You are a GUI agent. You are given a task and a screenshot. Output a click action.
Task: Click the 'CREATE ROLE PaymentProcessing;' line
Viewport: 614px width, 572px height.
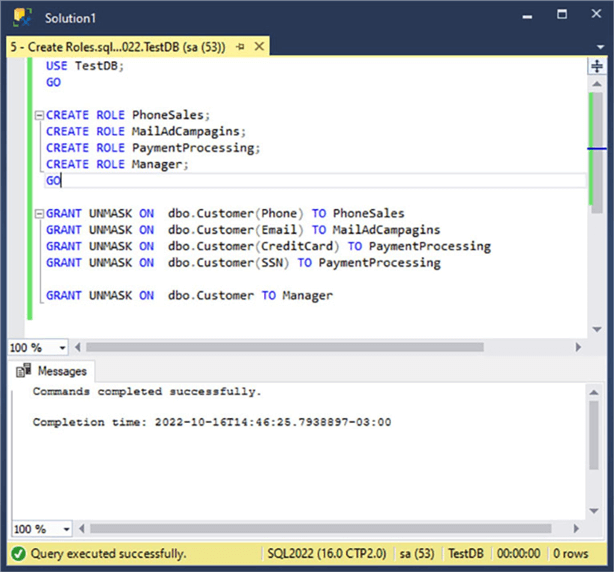(x=153, y=148)
